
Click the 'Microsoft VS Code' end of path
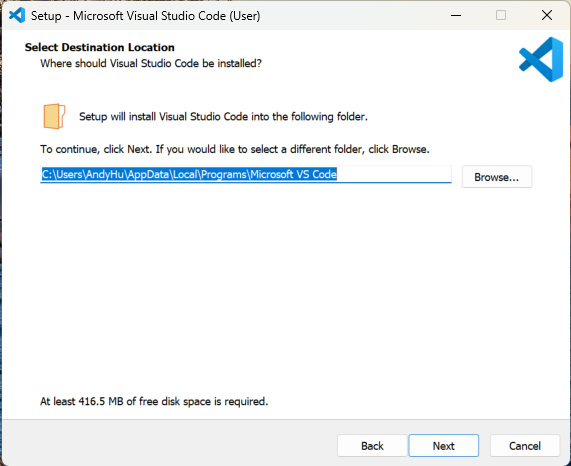pos(294,174)
